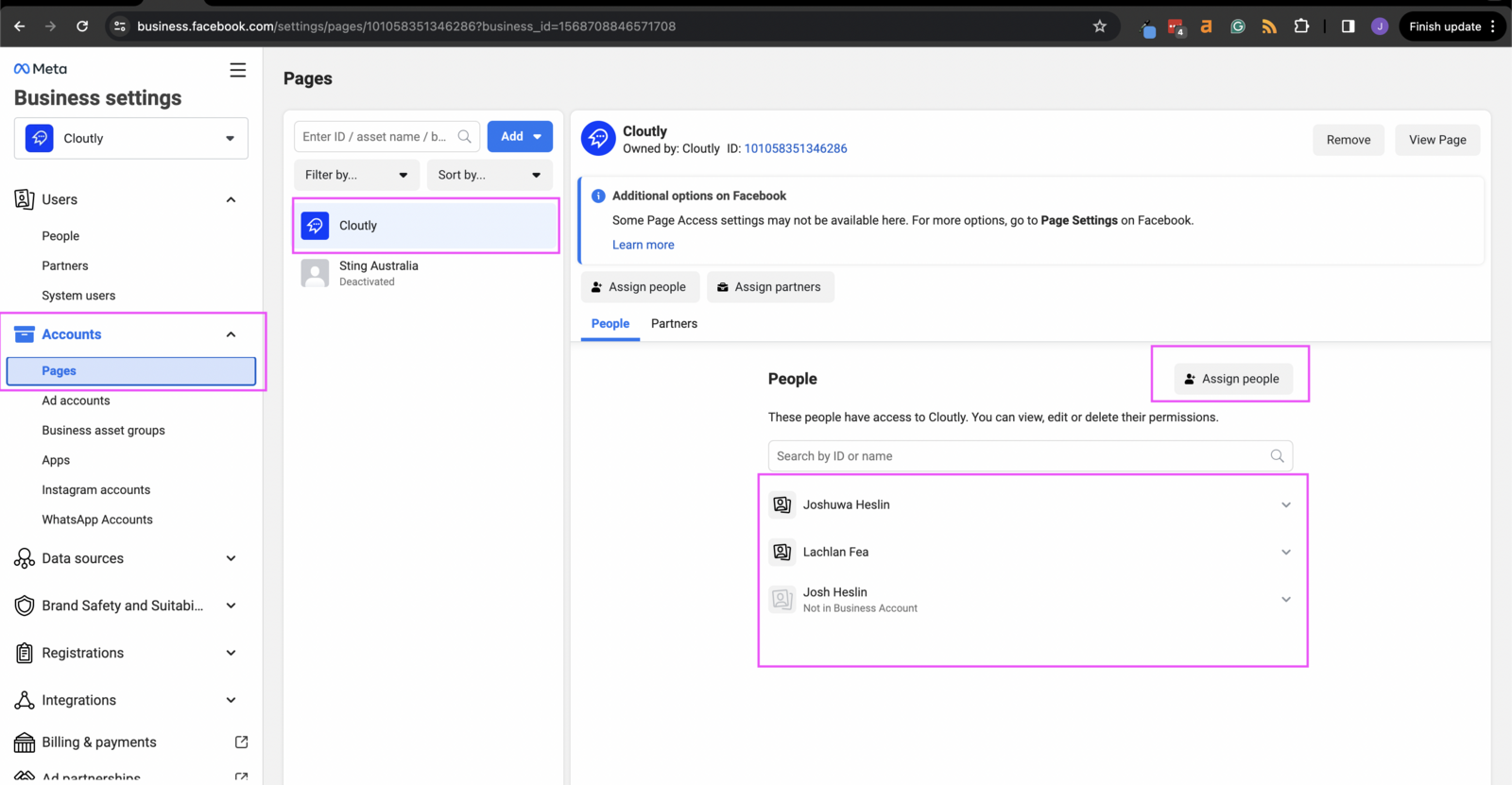Click the Learn more link
This screenshot has height=785, width=1512.
643,245
